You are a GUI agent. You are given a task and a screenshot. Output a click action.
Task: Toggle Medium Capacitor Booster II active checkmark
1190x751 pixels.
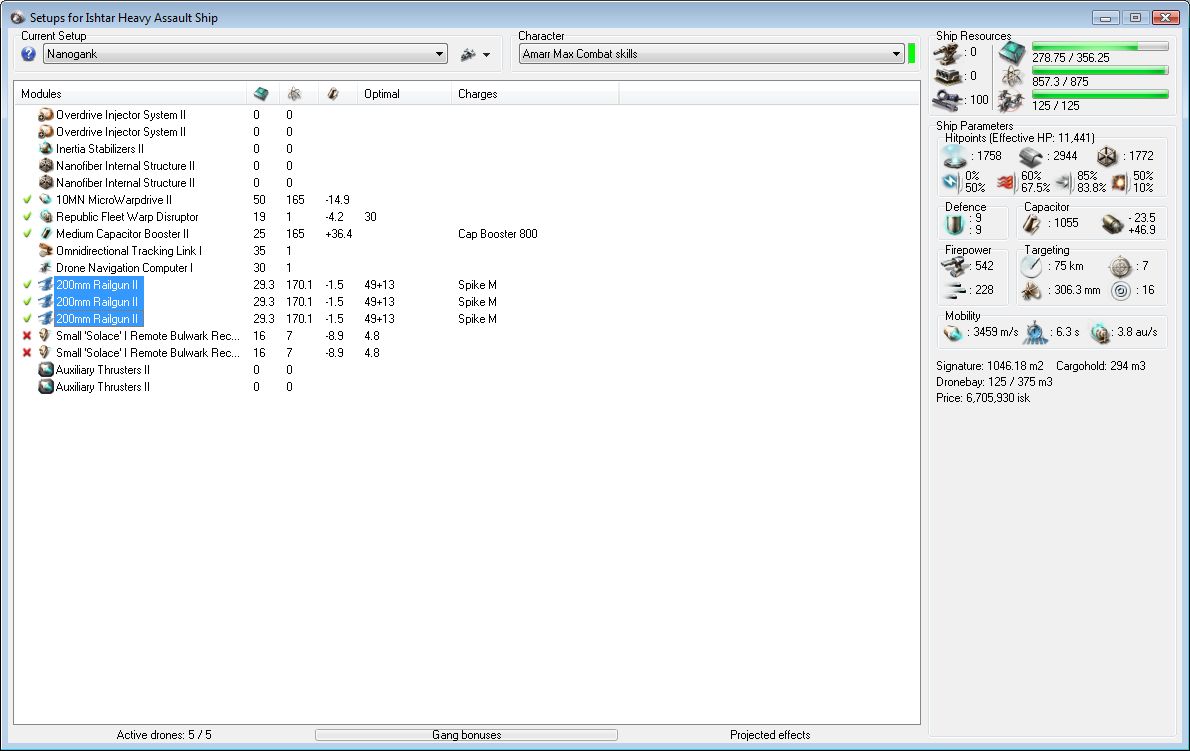tap(27, 234)
